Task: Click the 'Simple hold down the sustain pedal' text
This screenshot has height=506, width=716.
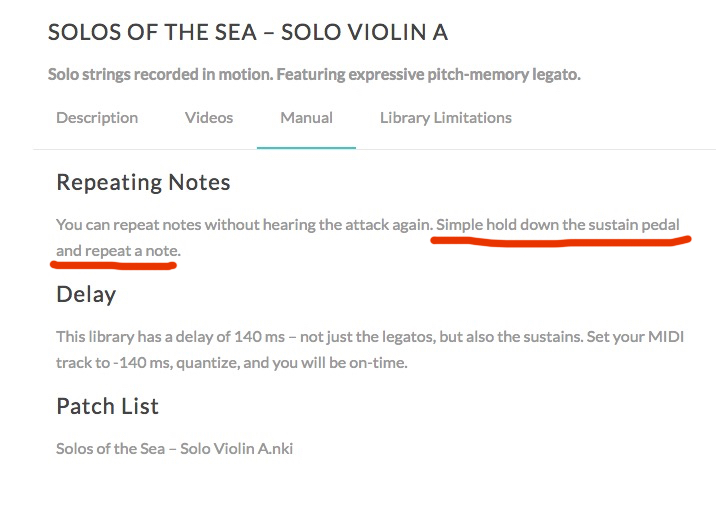Action: (x=560, y=225)
